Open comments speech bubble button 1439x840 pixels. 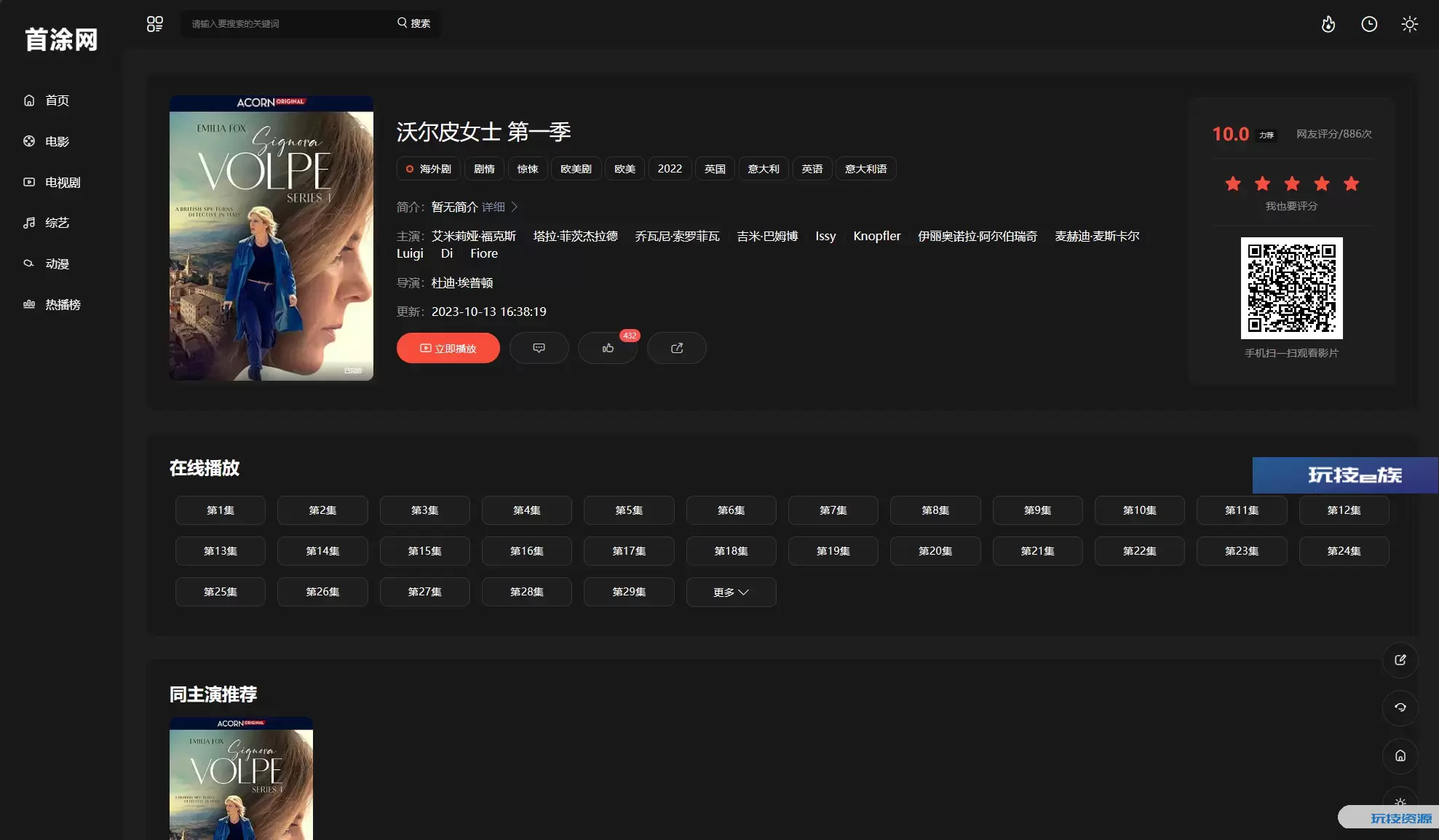tap(539, 348)
